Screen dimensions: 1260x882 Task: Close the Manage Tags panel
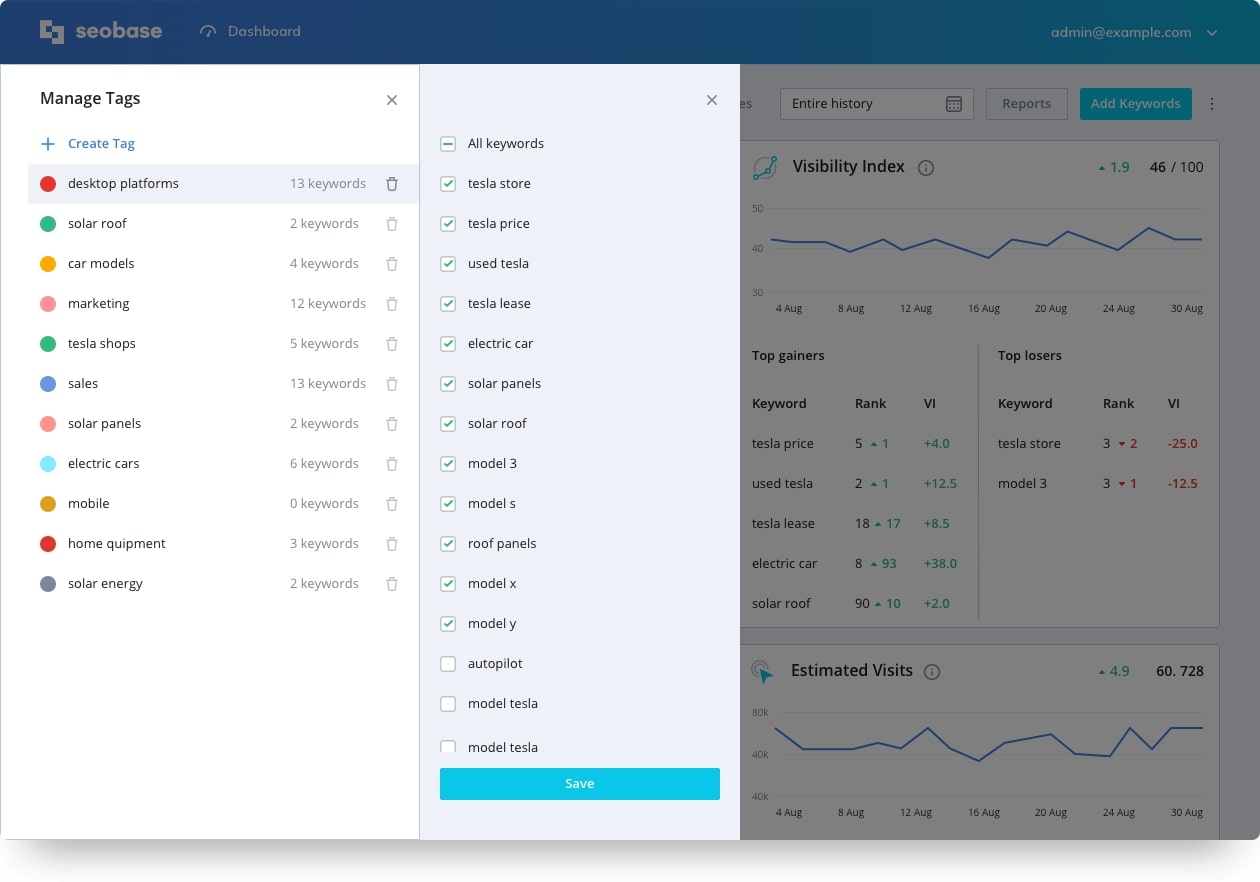click(x=392, y=100)
